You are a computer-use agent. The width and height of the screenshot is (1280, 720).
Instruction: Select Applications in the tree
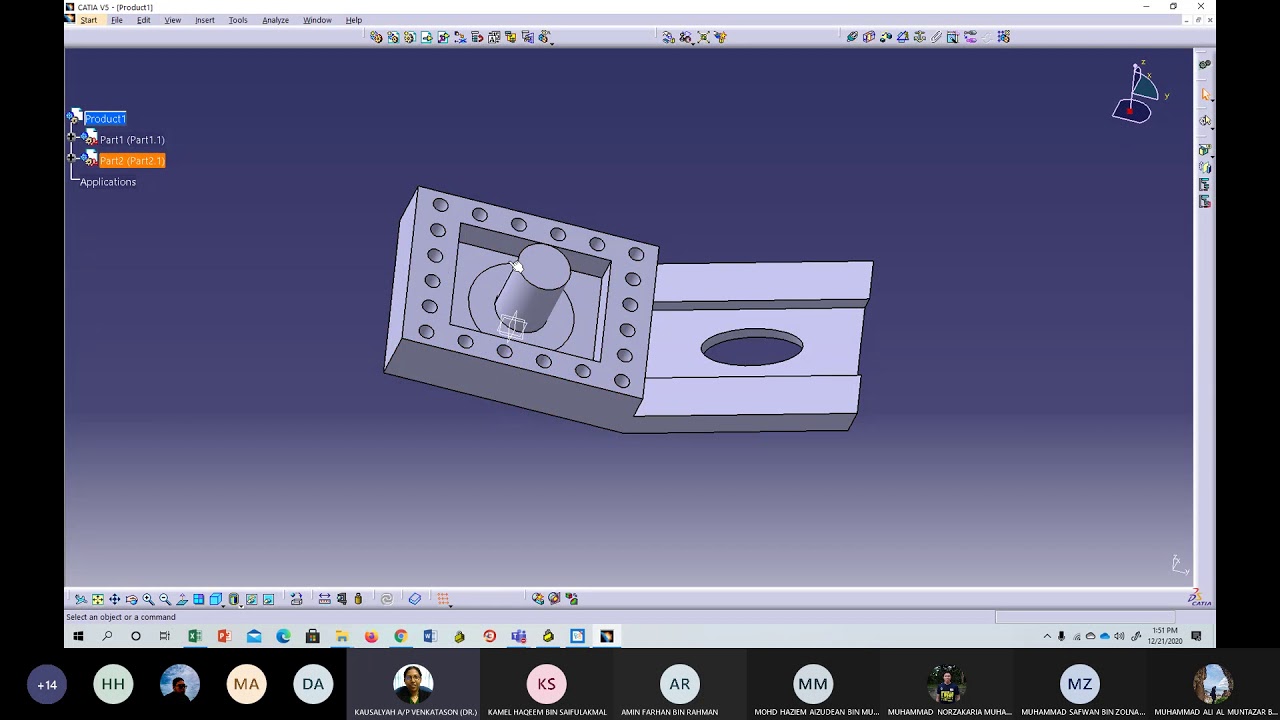[x=108, y=182]
